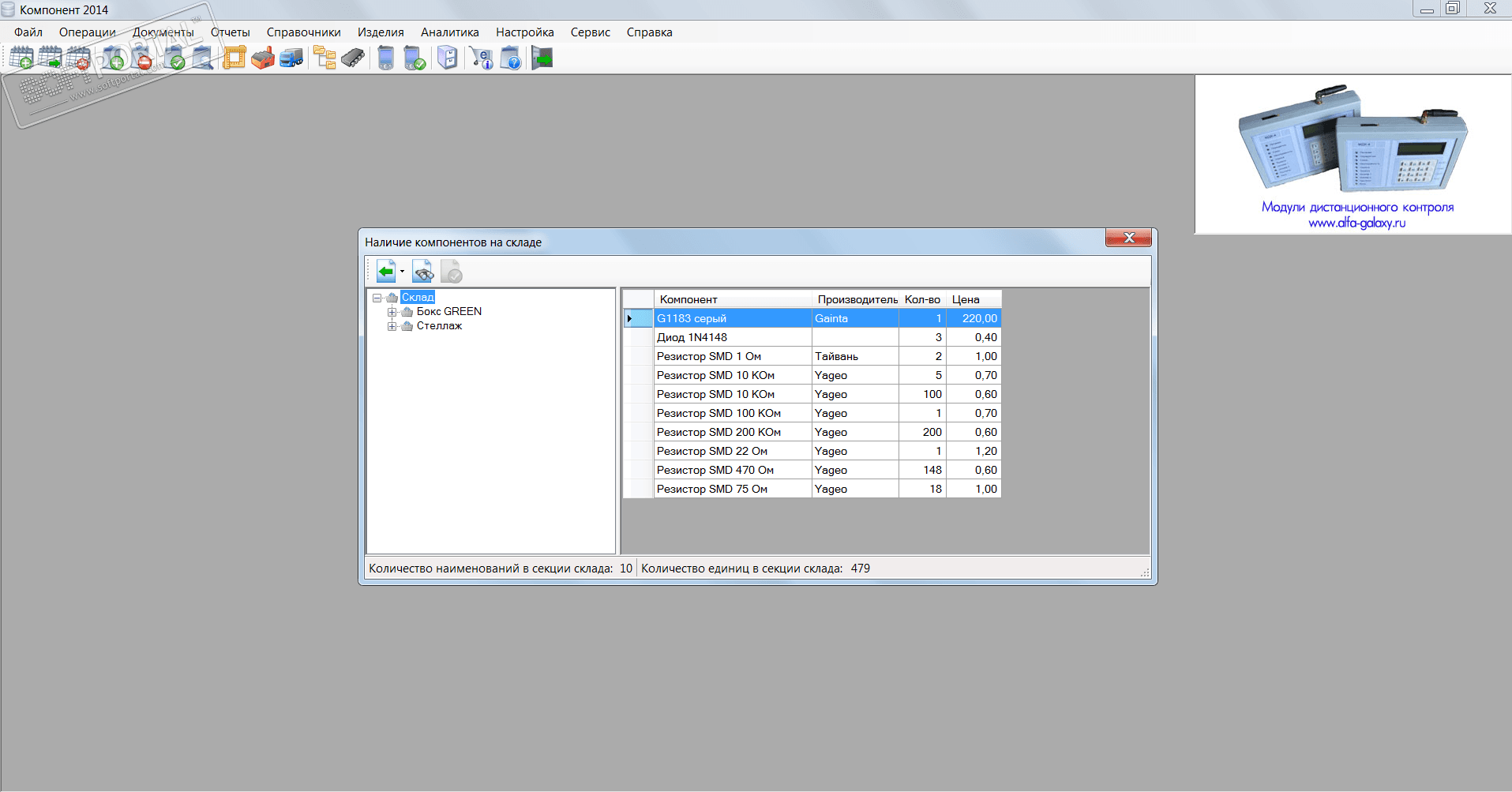The image size is (1512, 792).
Task: Click the clipboard icon with magnifying glass
Action: (x=202, y=58)
